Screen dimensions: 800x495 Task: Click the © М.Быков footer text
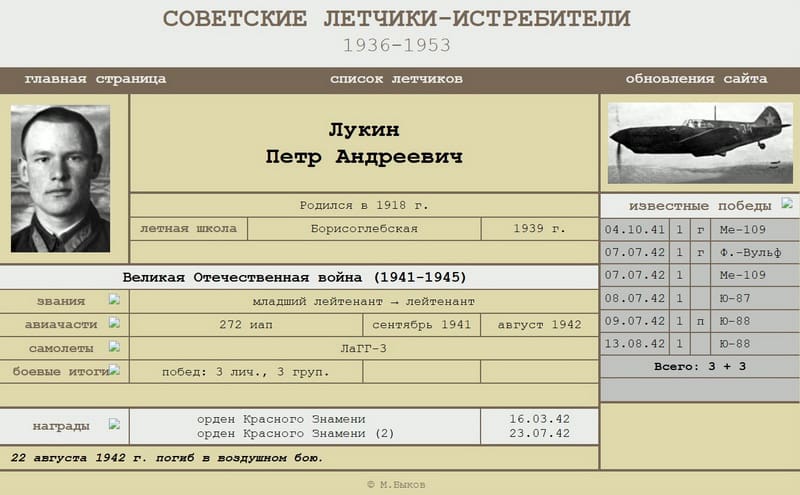[x=396, y=484]
